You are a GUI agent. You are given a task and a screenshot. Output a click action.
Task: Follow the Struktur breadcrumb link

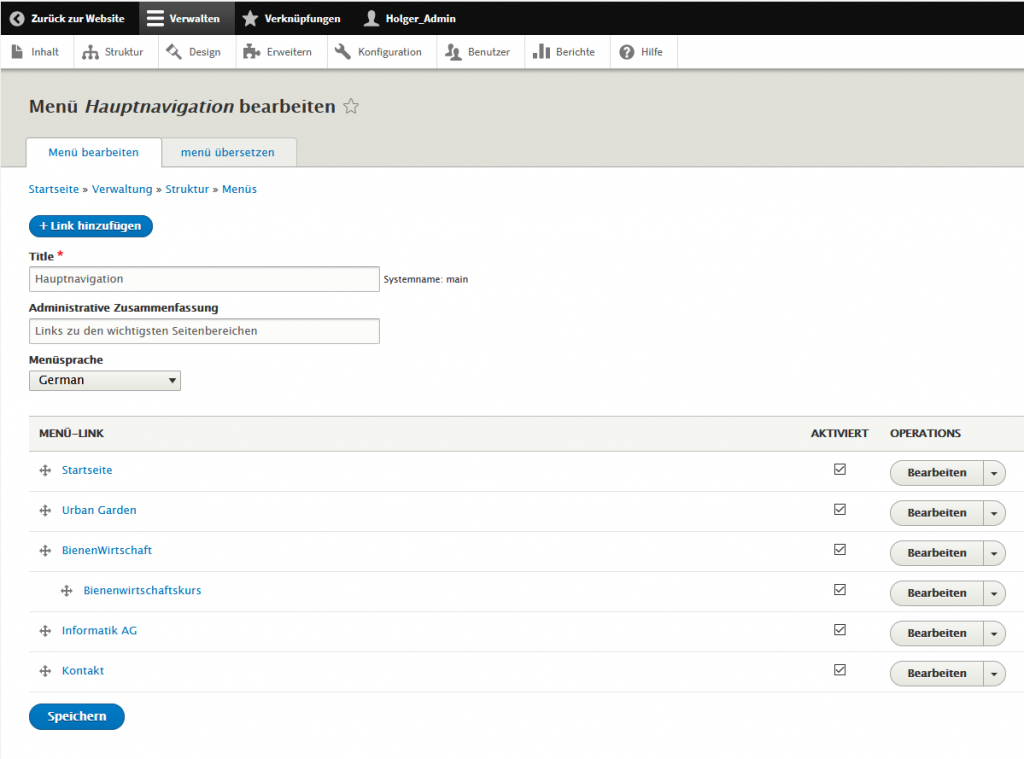(x=187, y=189)
